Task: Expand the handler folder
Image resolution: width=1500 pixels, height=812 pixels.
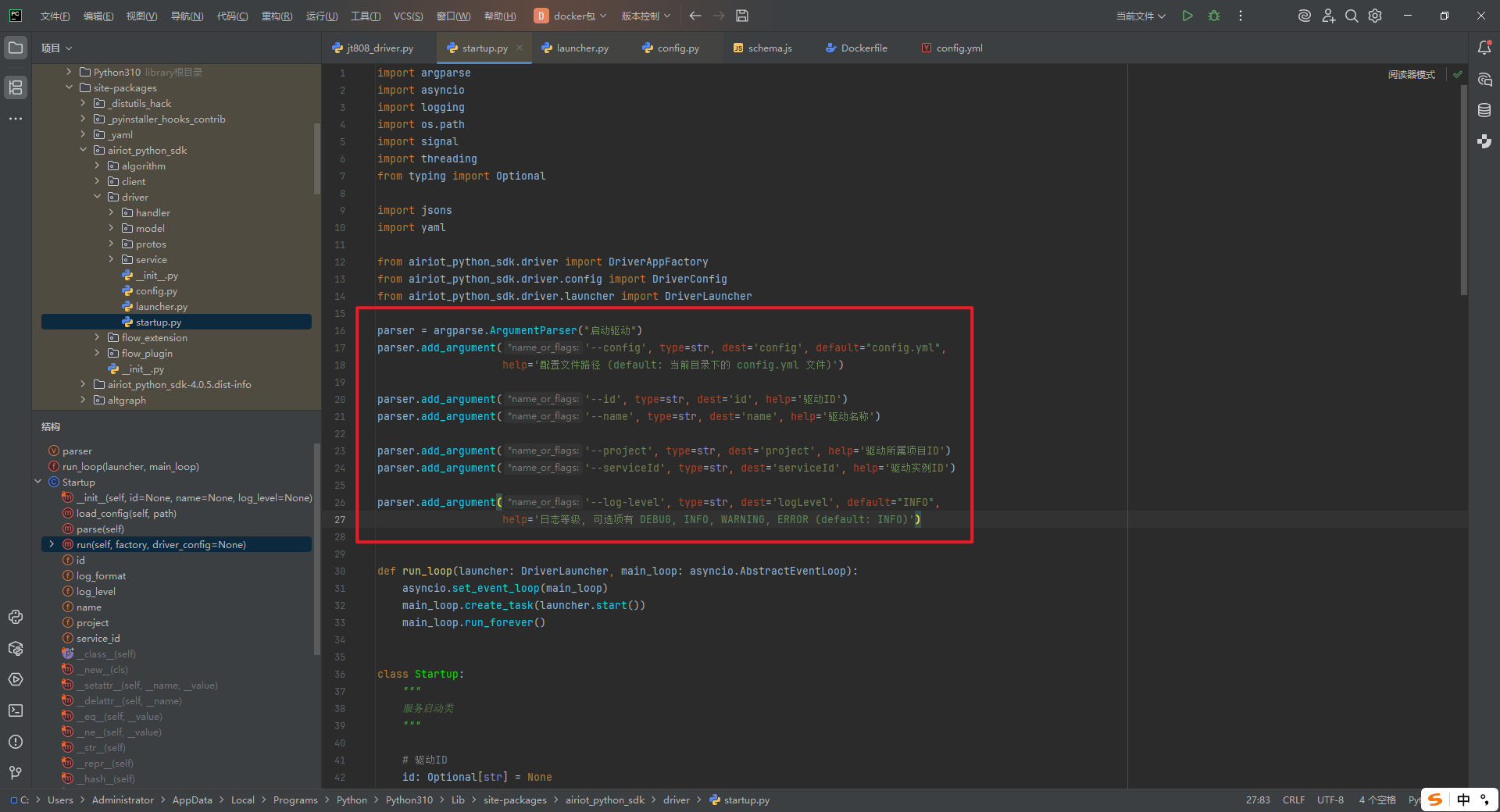Action: [x=111, y=212]
